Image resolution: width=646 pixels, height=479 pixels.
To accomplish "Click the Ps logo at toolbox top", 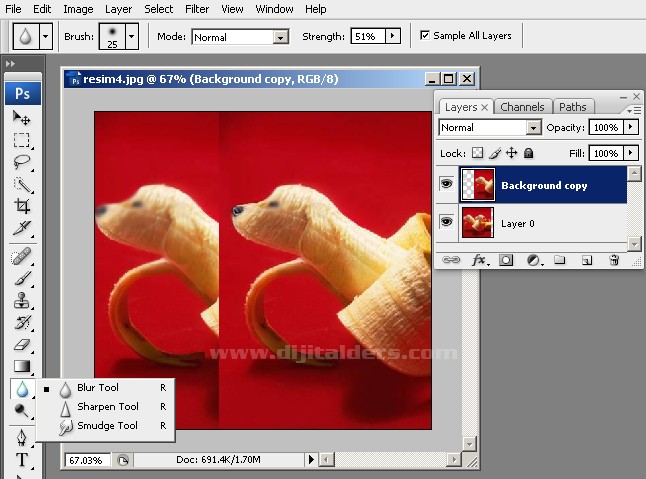I will pos(23,93).
